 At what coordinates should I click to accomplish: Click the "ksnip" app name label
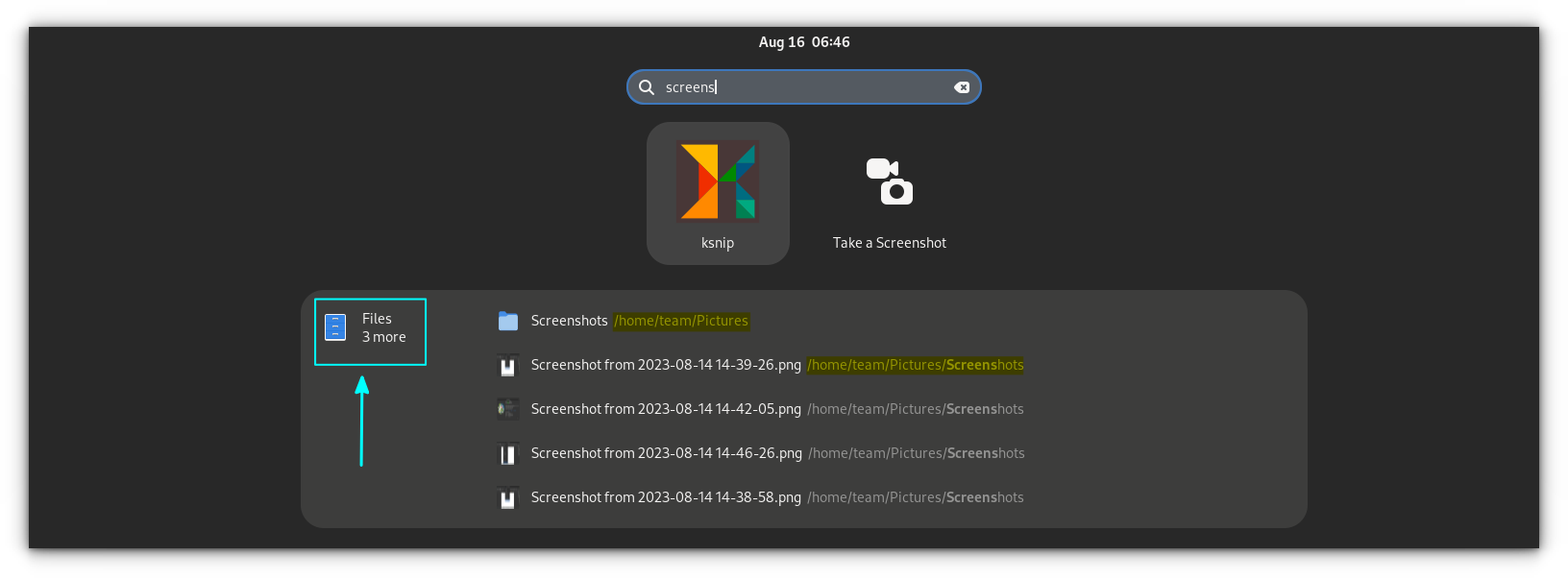tap(717, 243)
